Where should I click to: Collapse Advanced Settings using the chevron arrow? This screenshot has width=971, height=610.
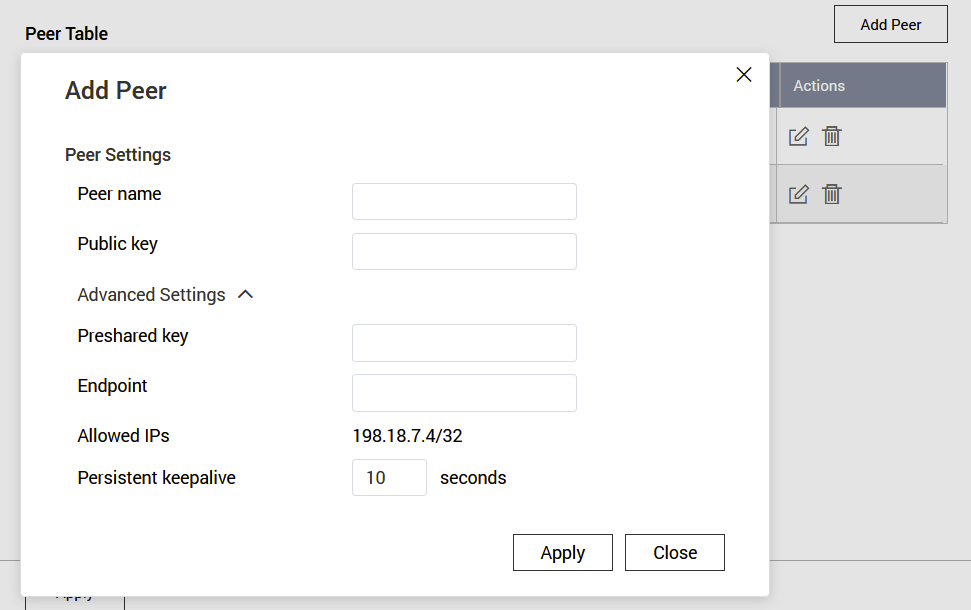click(245, 295)
